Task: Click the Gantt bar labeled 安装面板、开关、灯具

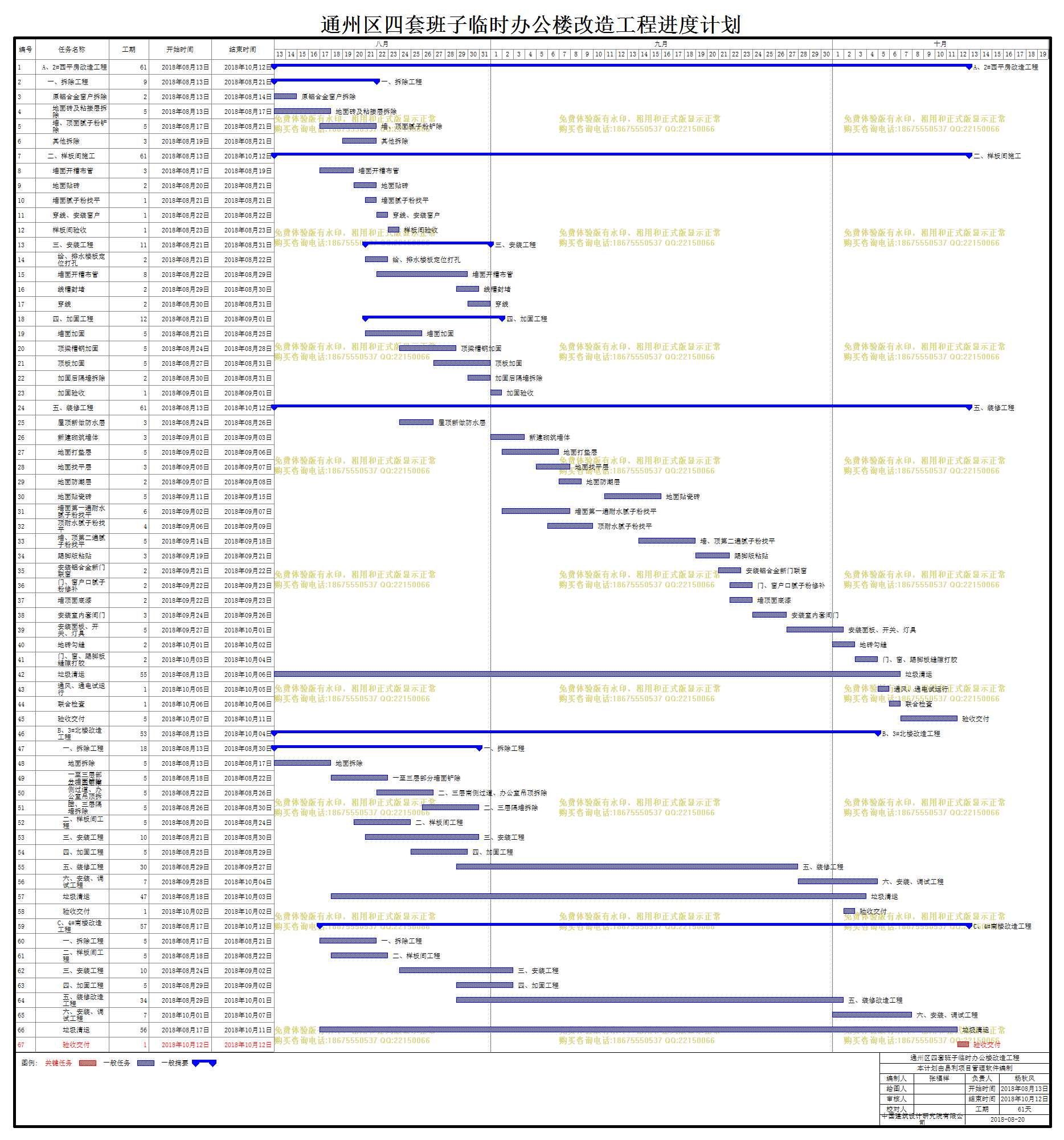Action: click(815, 629)
